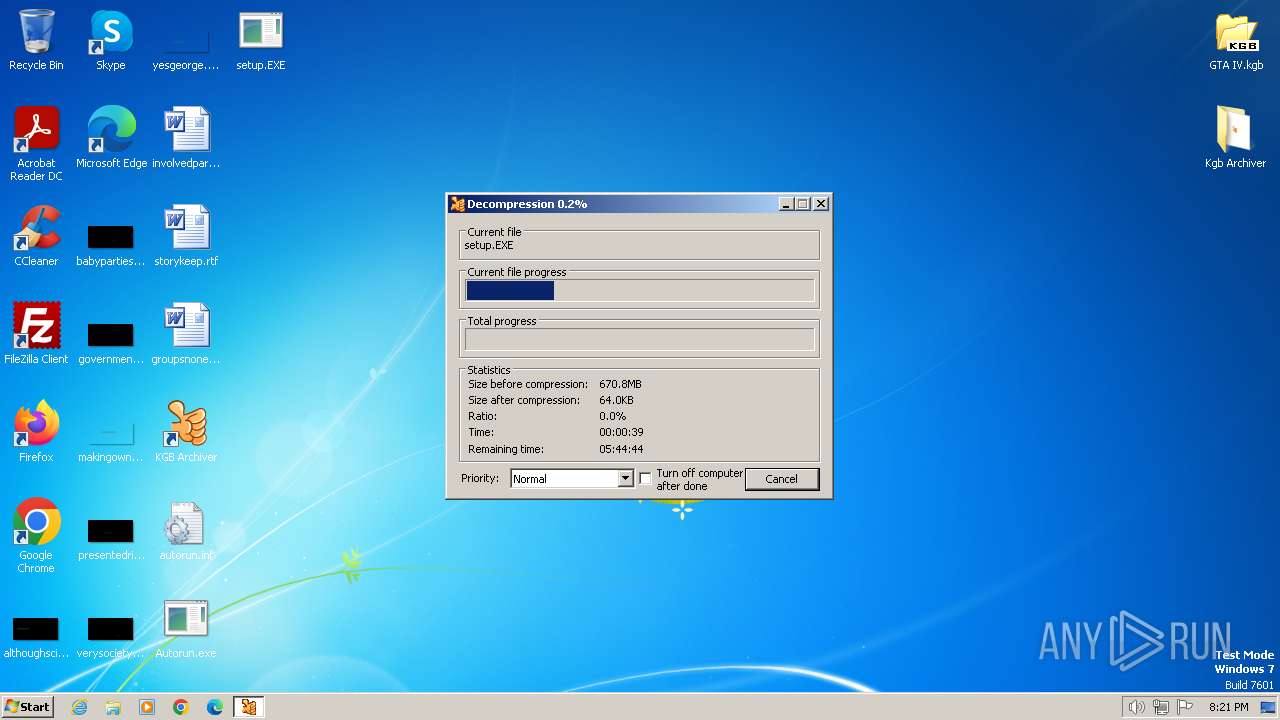The width and height of the screenshot is (1280, 720).
Task: Open the Start menu
Action: click(27, 707)
